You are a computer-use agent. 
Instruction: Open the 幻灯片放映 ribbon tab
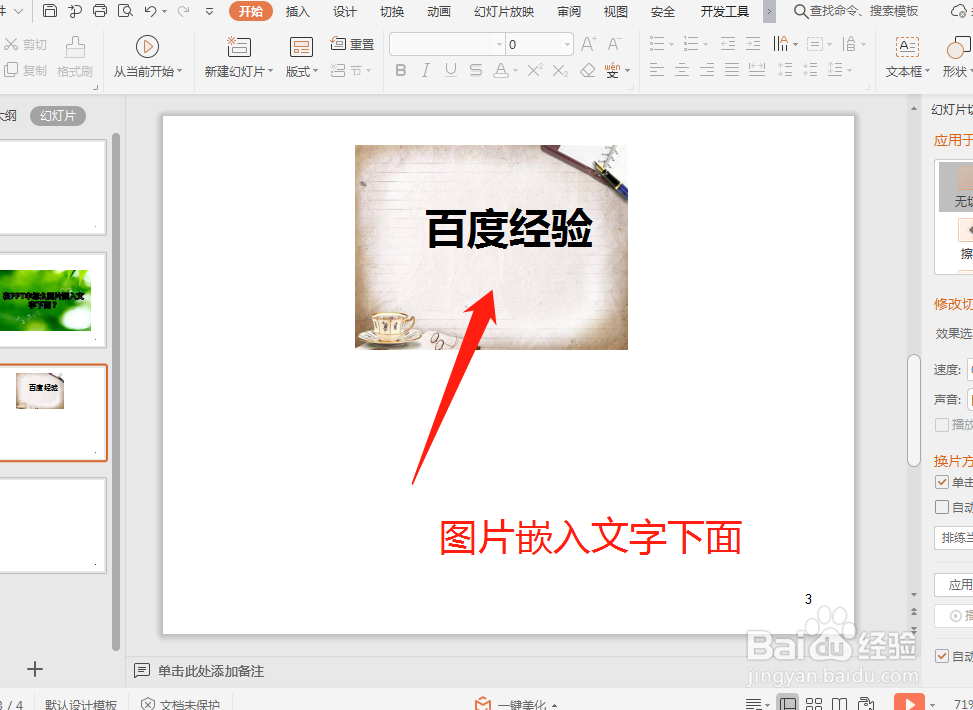point(504,11)
